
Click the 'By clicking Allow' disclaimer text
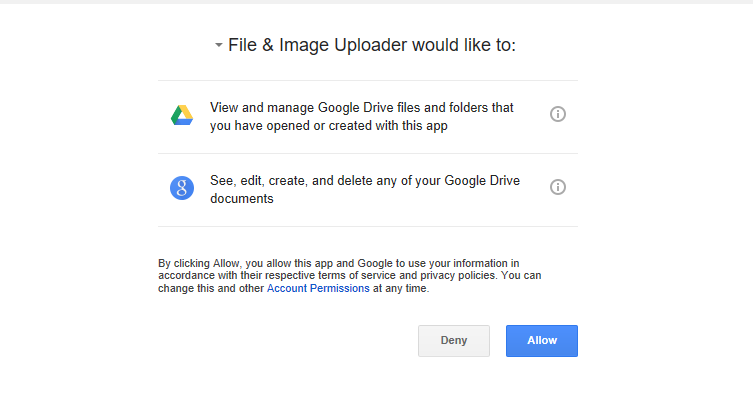point(350,276)
